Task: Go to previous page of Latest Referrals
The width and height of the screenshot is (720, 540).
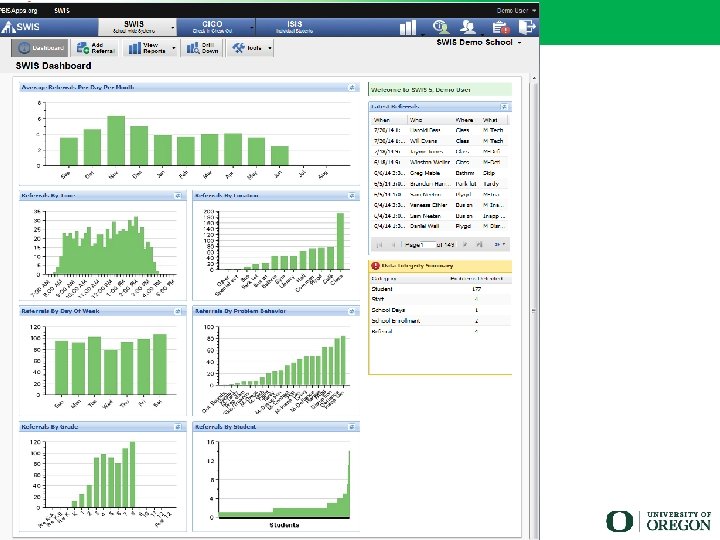Action: [x=394, y=245]
